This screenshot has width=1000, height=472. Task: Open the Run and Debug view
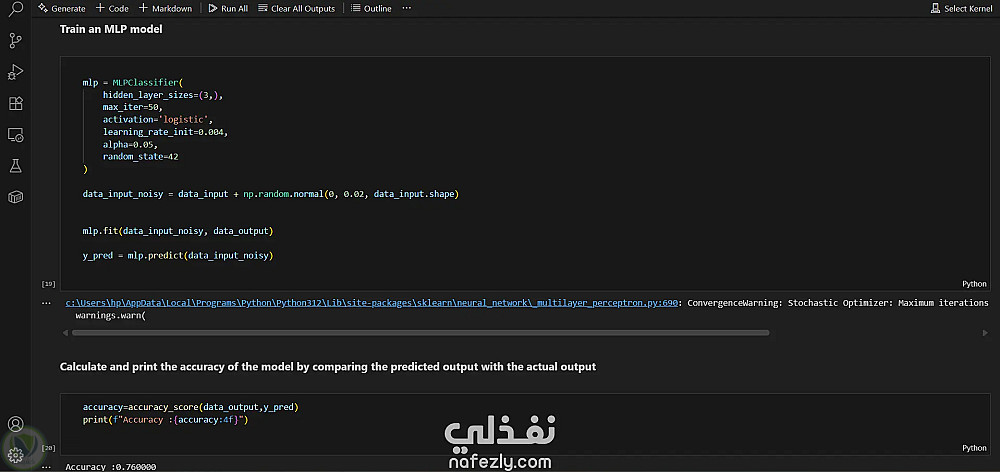click(15, 72)
